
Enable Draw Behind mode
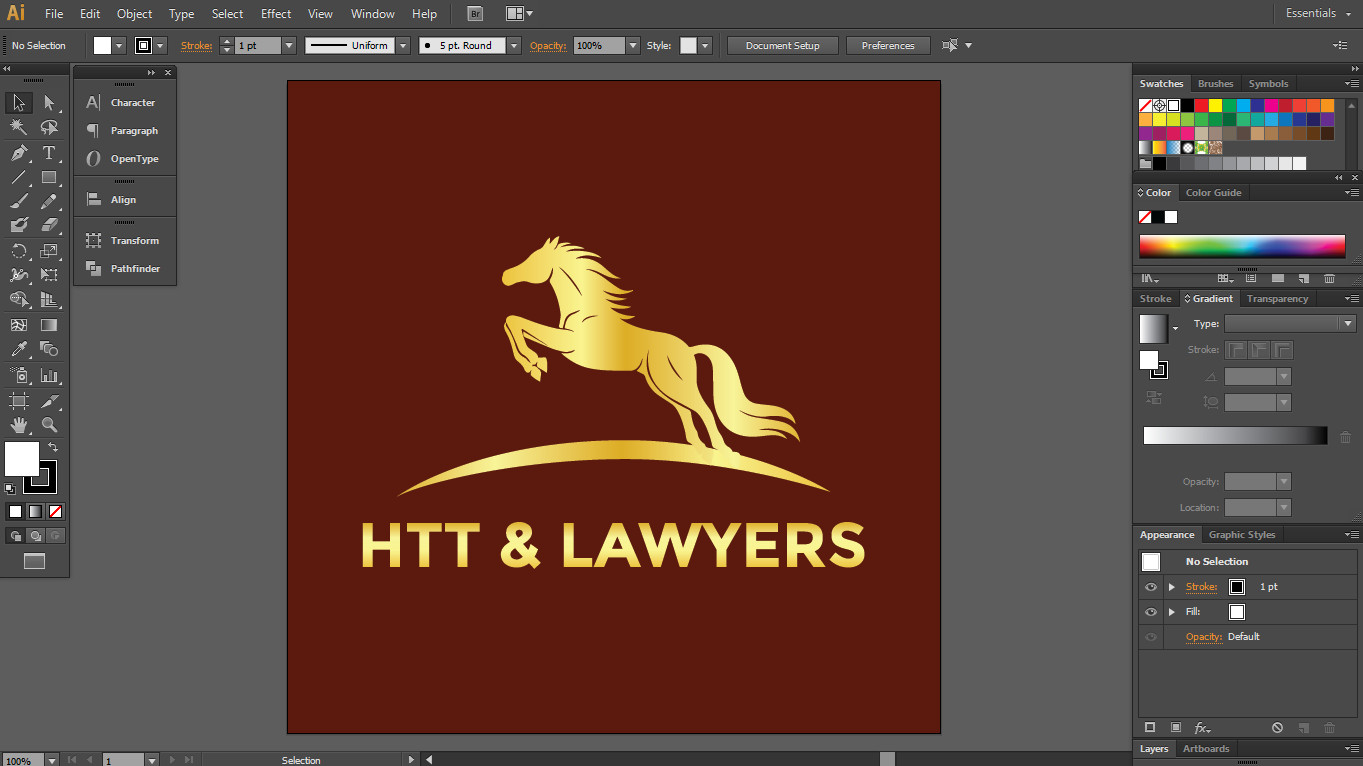(x=35, y=536)
